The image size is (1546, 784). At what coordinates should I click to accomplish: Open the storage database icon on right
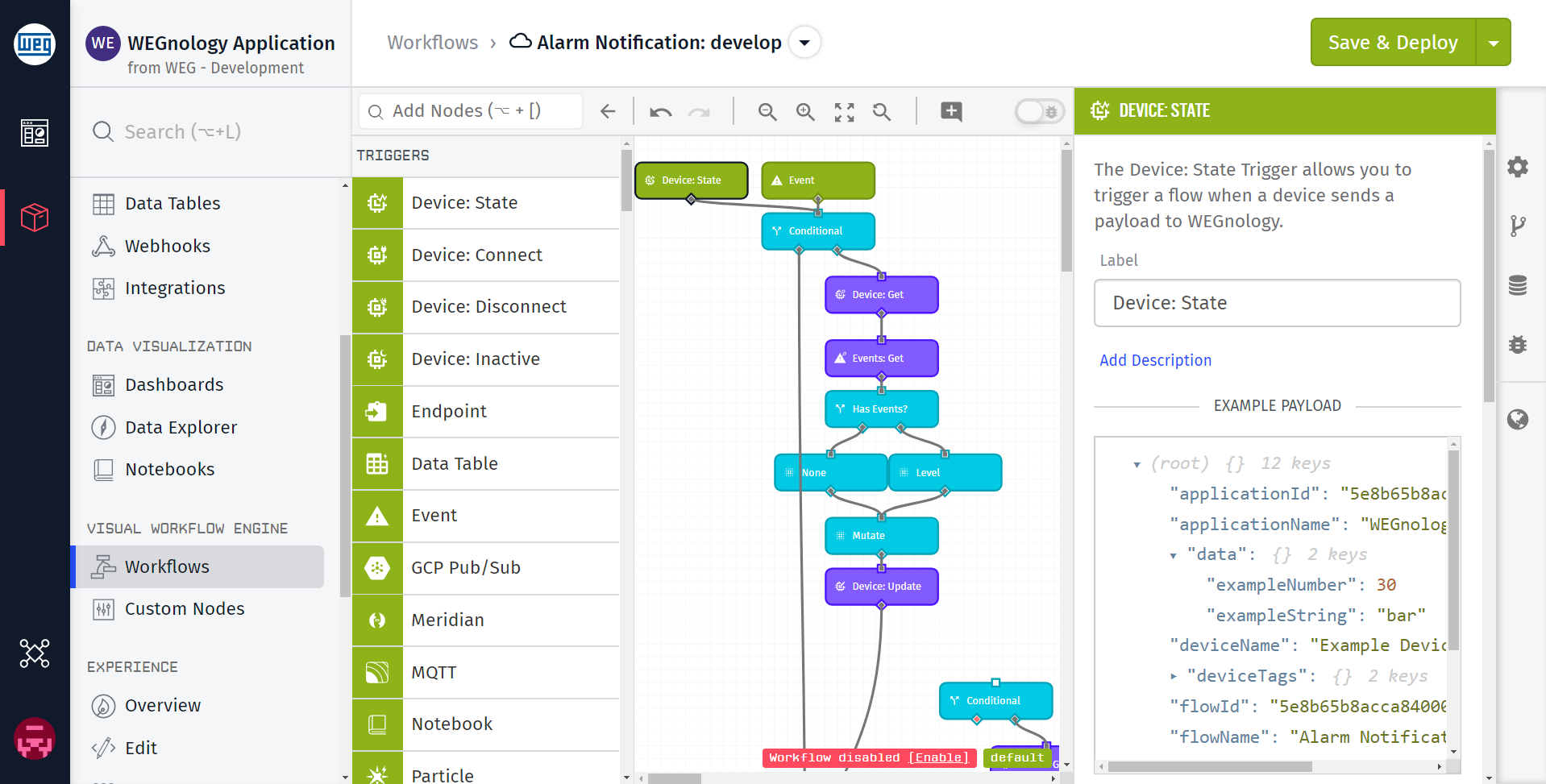(x=1518, y=285)
